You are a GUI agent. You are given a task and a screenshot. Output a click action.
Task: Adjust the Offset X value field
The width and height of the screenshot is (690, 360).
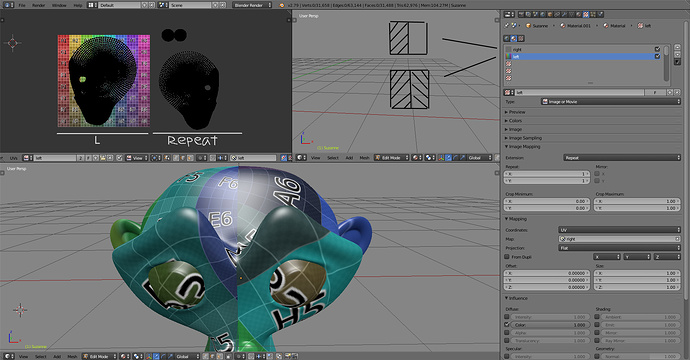click(x=546, y=273)
